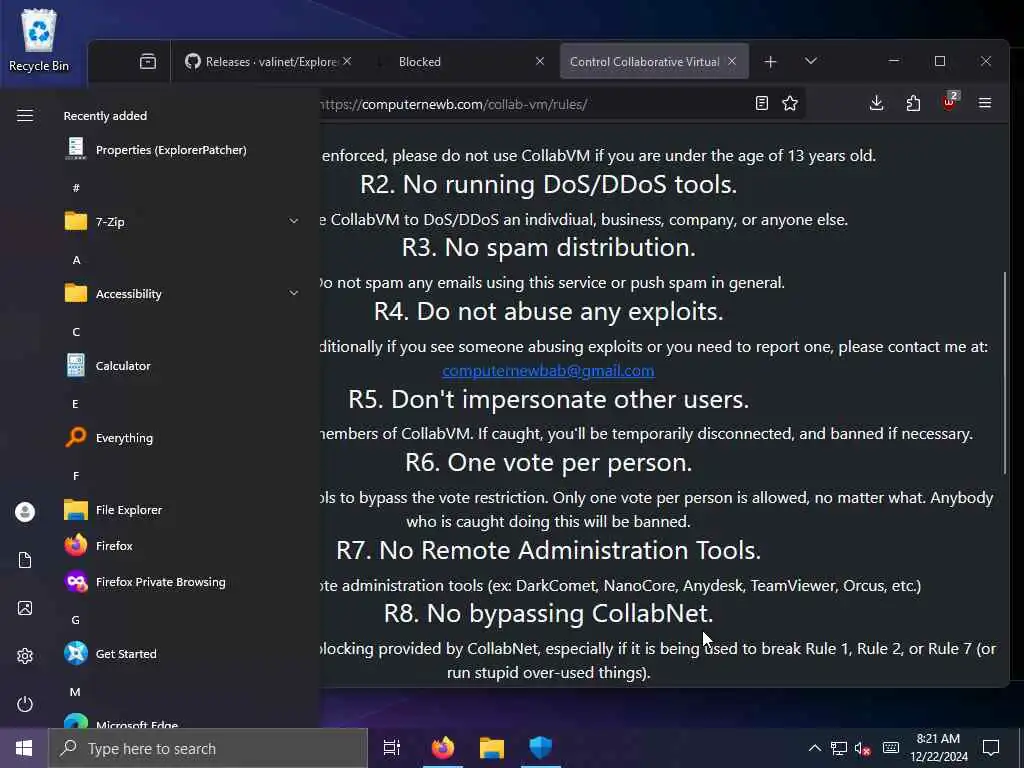Click the Power button in Start
1024x768 pixels.
point(25,703)
